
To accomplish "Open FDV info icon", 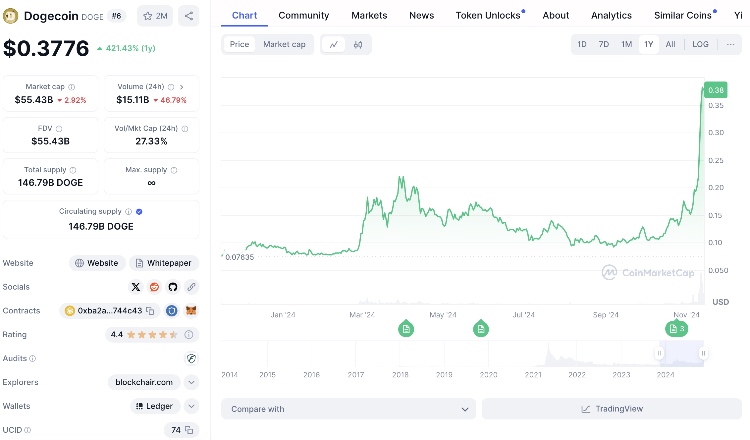I will pyautogui.click(x=59, y=129).
